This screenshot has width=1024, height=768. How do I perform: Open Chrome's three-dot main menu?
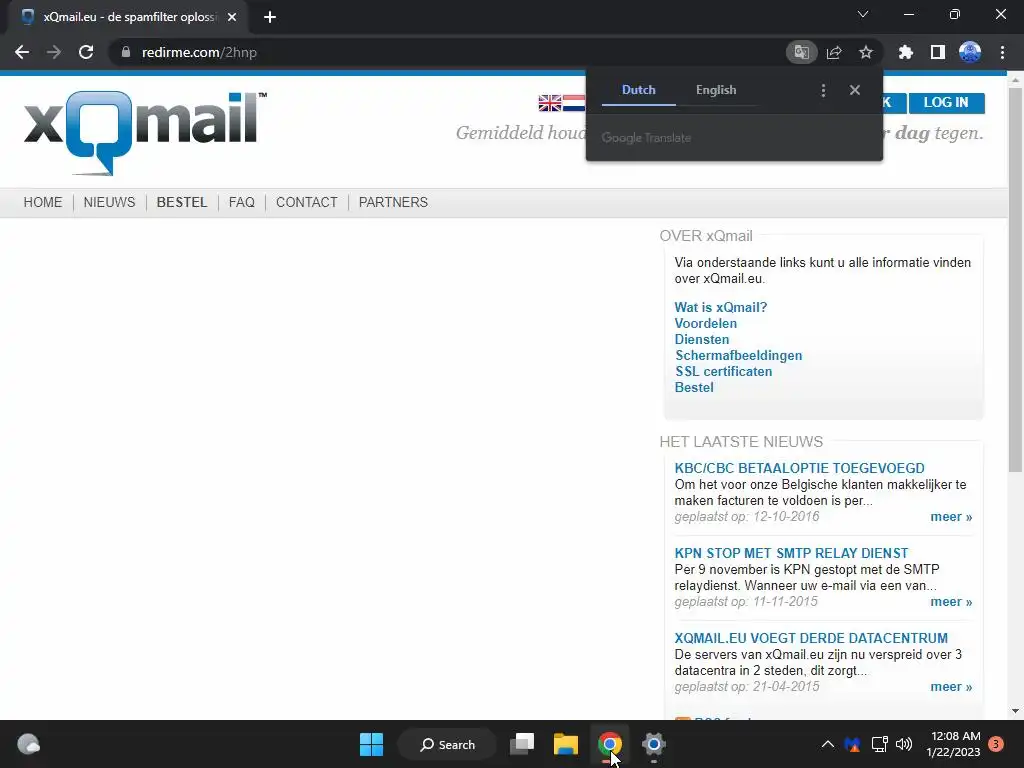click(x=1002, y=52)
